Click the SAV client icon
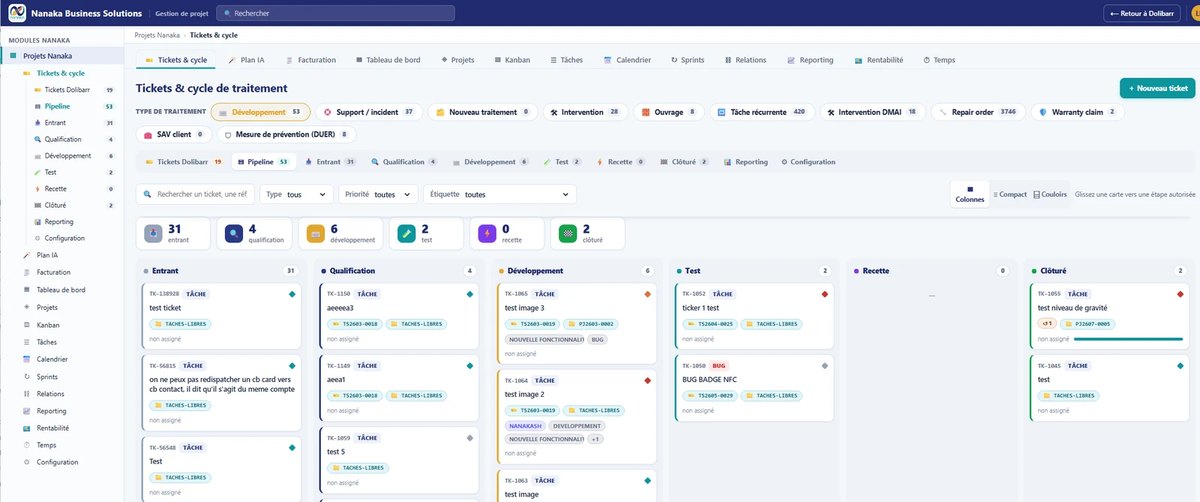The width and height of the screenshot is (1200, 502). tap(148, 134)
